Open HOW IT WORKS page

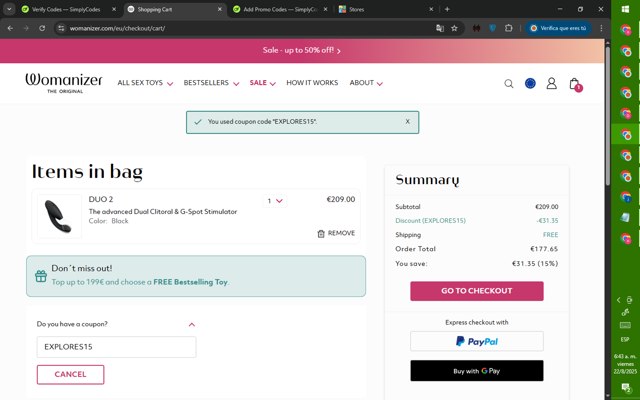[312, 83]
